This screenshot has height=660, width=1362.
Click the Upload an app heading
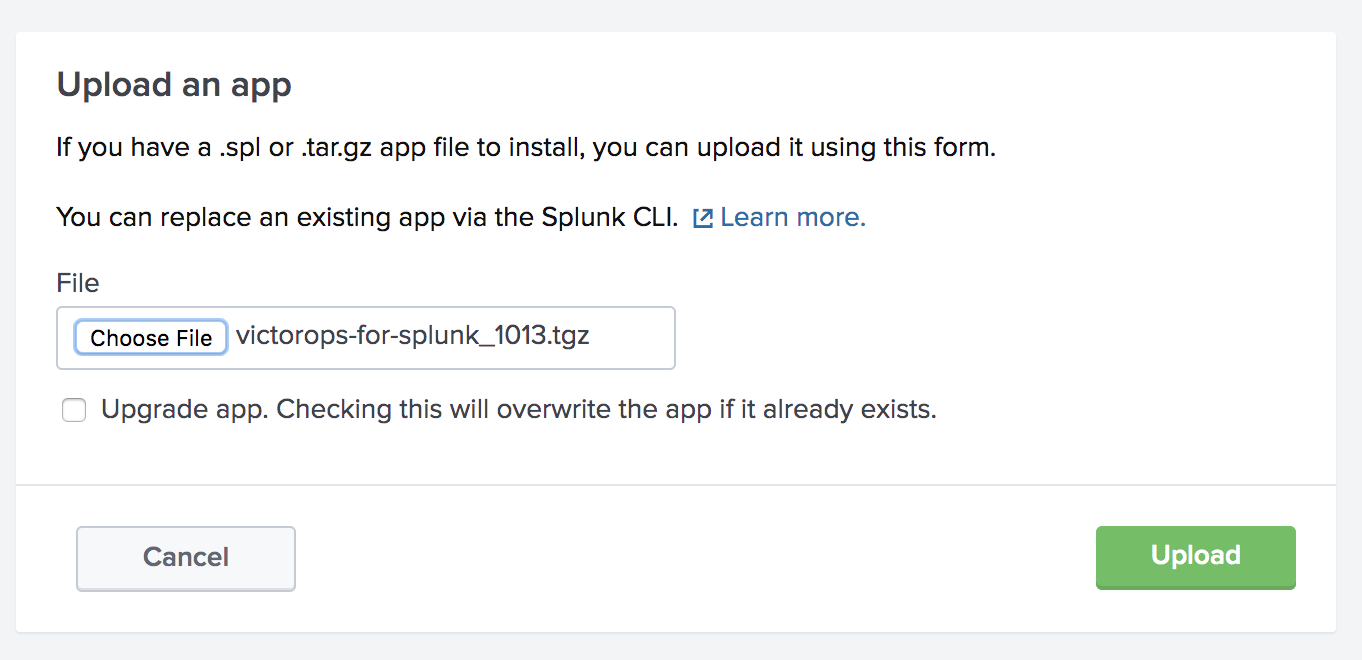click(173, 85)
